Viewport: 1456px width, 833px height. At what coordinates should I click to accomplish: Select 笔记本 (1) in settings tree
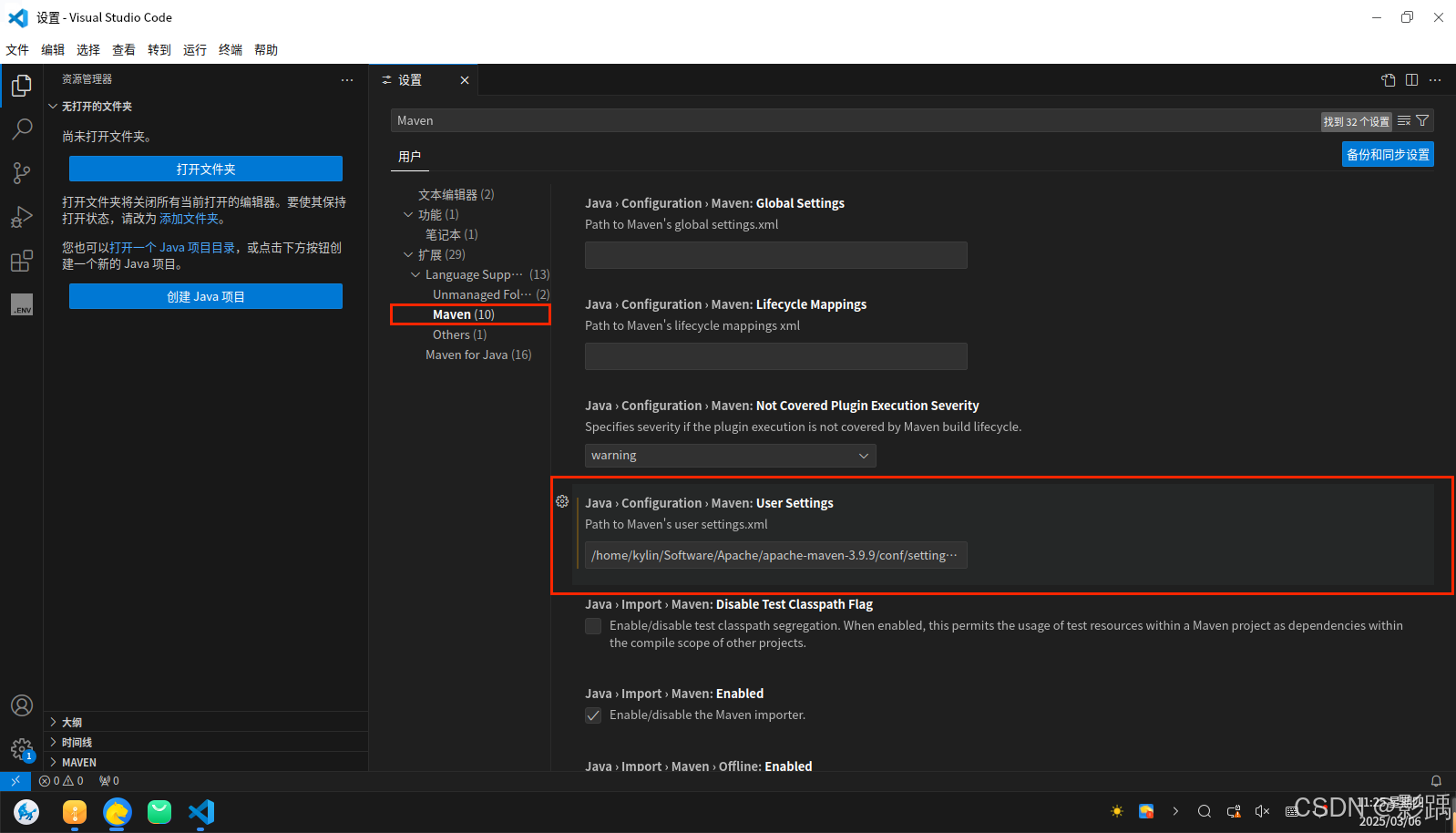(451, 235)
